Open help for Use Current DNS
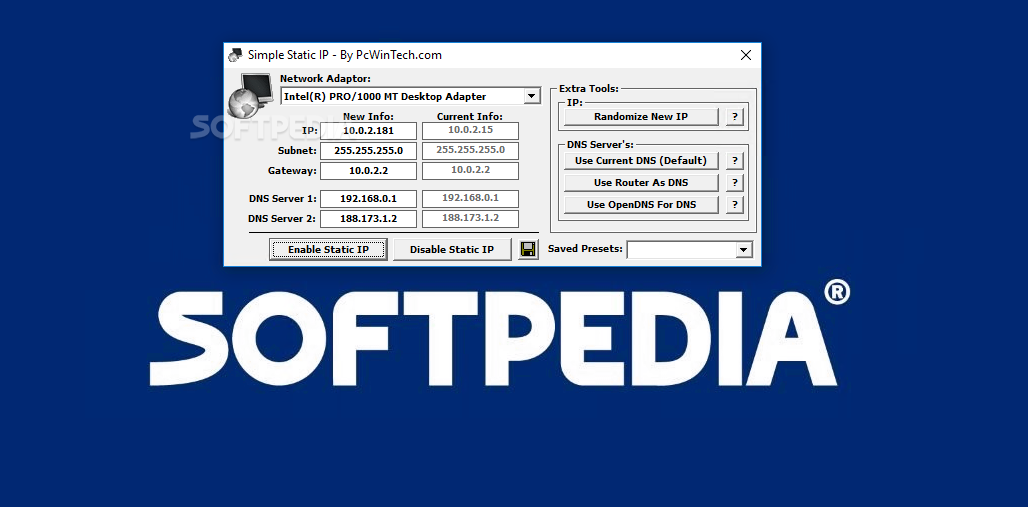 click(x=735, y=161)
